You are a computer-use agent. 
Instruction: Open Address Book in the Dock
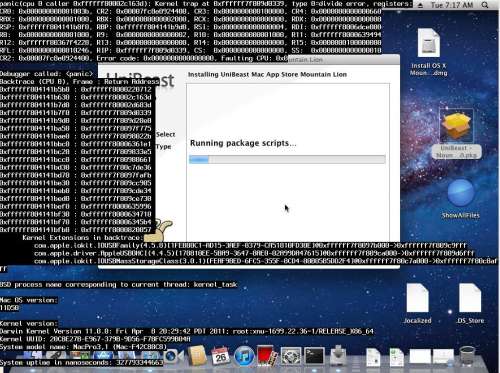197,356
